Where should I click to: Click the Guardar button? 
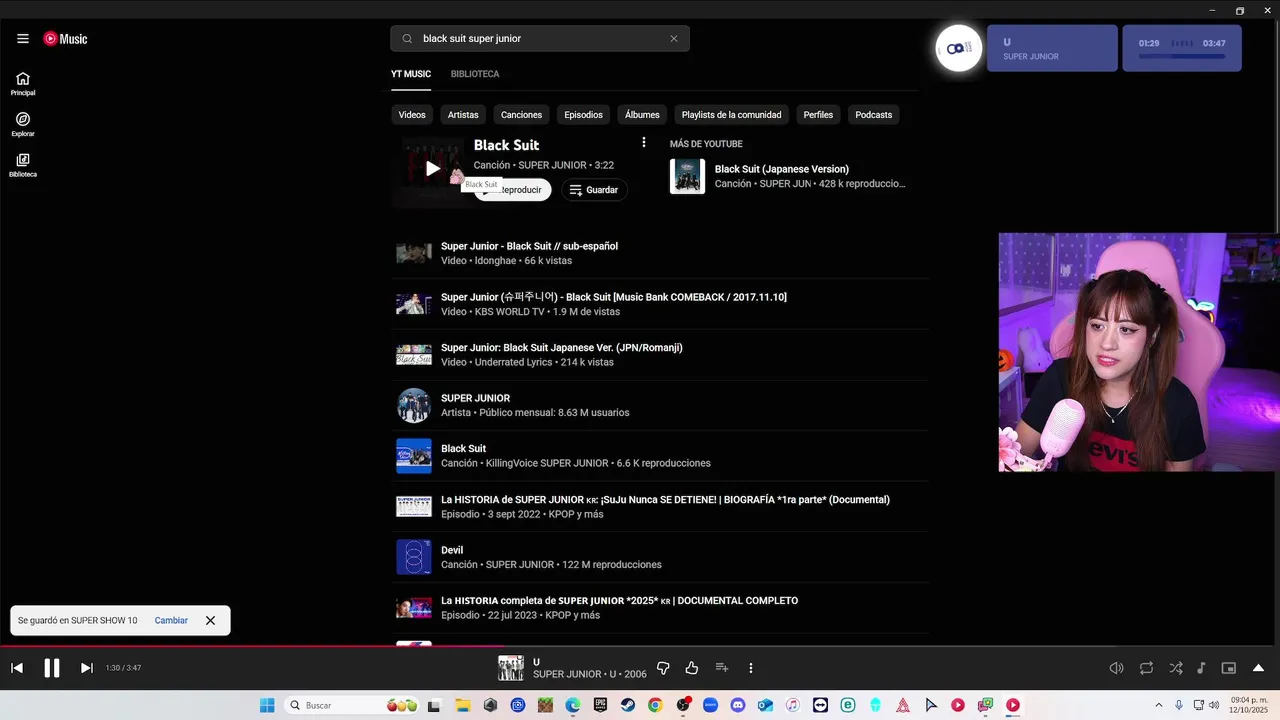(x=594, y=190)
